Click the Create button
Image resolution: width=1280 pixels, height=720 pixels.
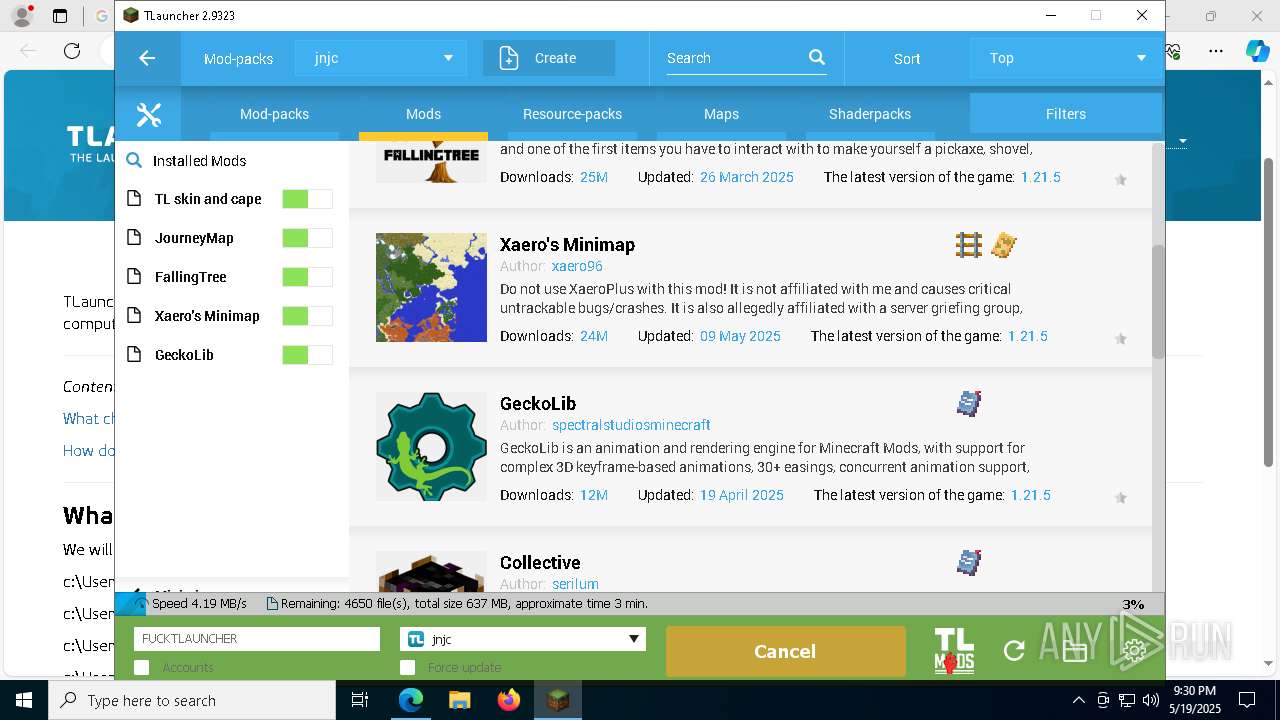tap(549, 58)
